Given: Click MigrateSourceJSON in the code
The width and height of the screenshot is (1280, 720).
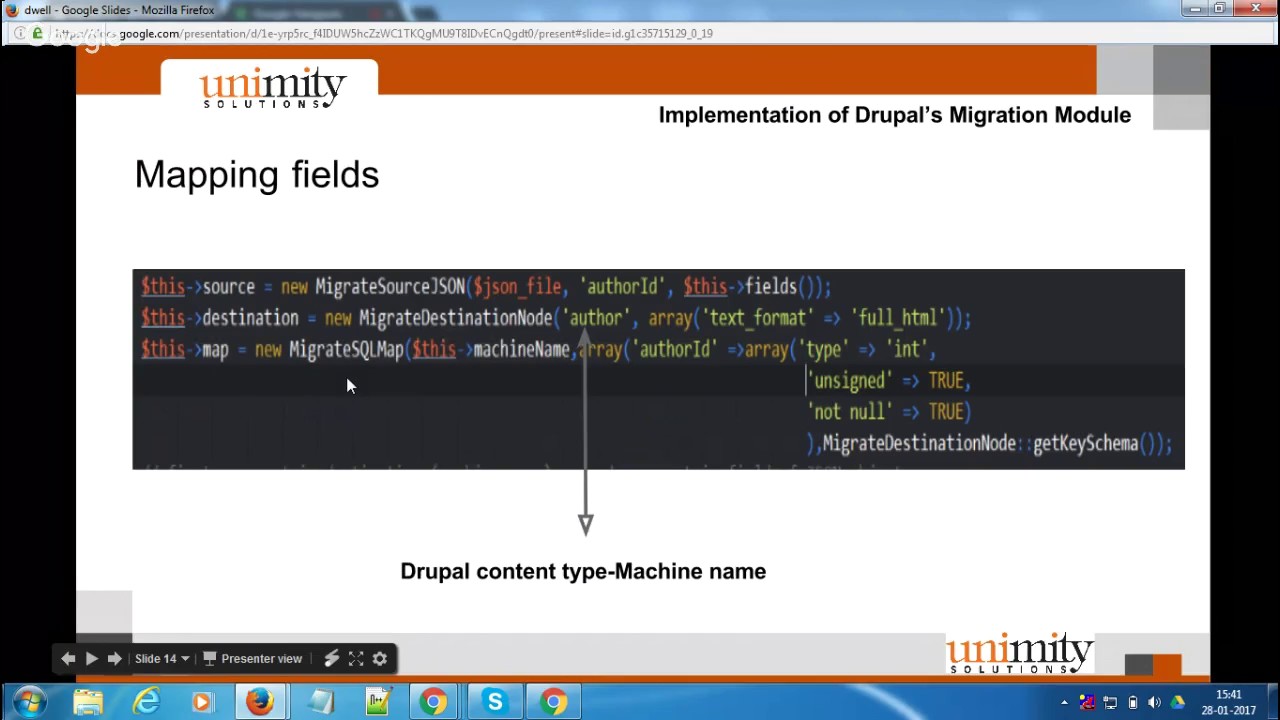Looking at the screenshot, I should pyautogui.click(x=390, y=287).
